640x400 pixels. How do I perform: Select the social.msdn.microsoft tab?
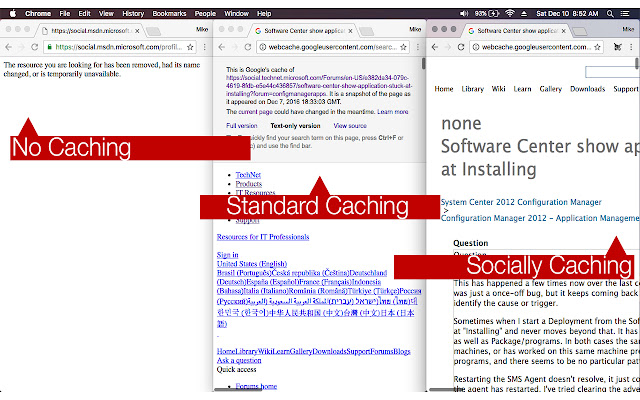pos(90,31)
